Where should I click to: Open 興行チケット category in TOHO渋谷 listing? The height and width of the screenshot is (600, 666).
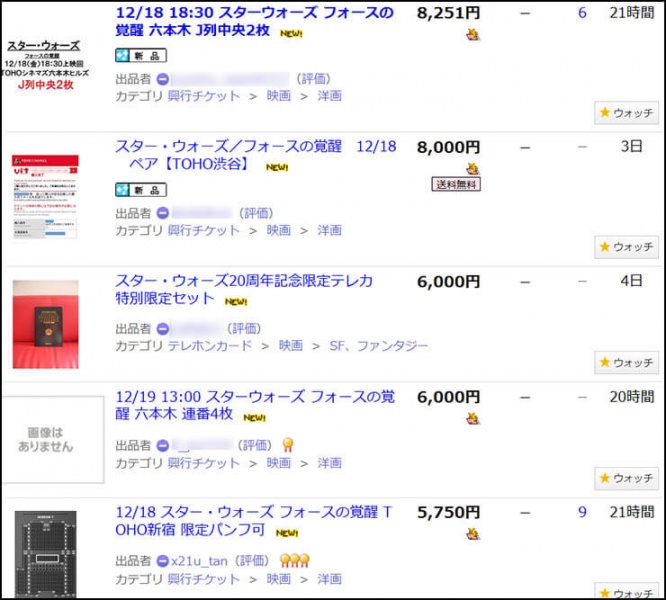tap(203, 231)
